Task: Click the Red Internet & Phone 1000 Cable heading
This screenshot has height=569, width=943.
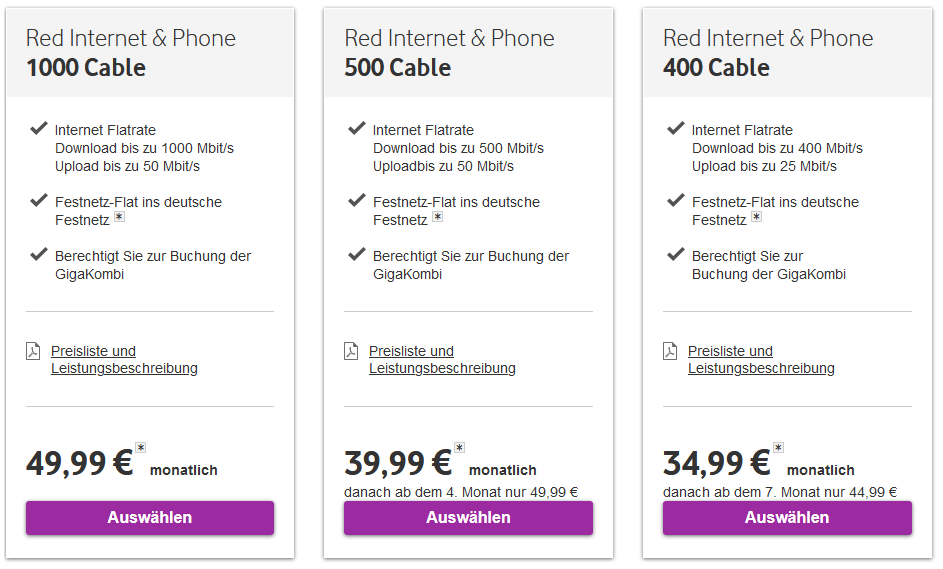Action: [131, 53]
